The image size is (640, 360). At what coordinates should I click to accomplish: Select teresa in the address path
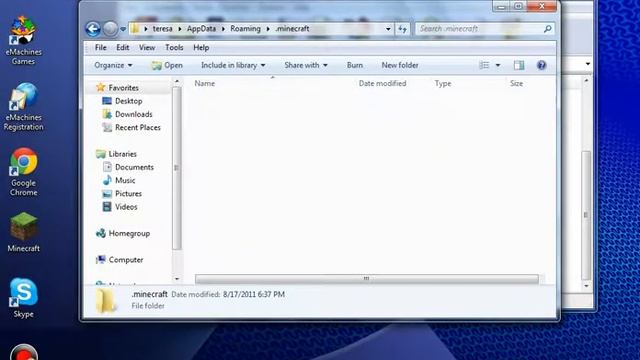point(162,29)
